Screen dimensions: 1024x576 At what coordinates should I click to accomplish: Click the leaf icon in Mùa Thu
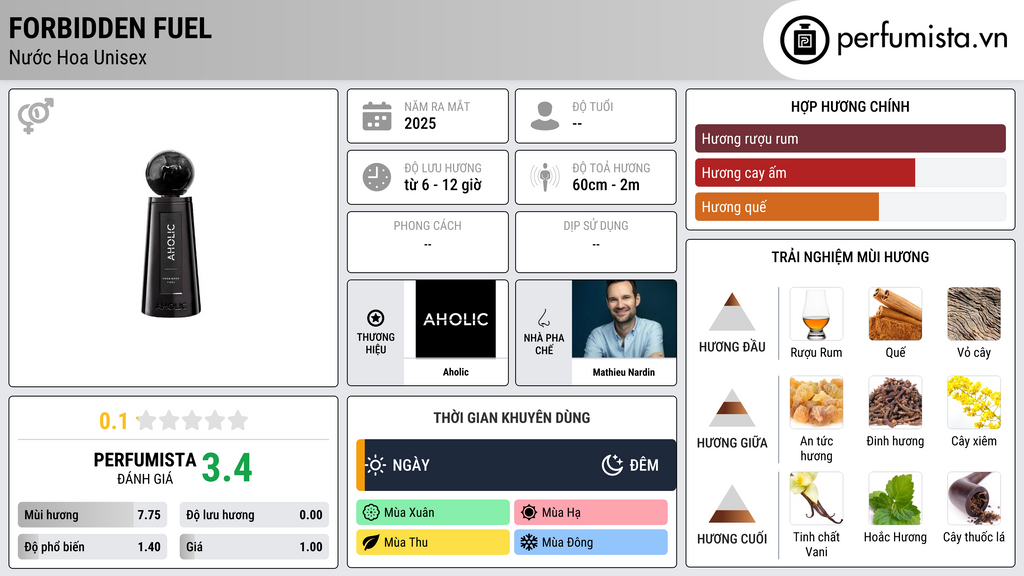(x=371, y=542)
